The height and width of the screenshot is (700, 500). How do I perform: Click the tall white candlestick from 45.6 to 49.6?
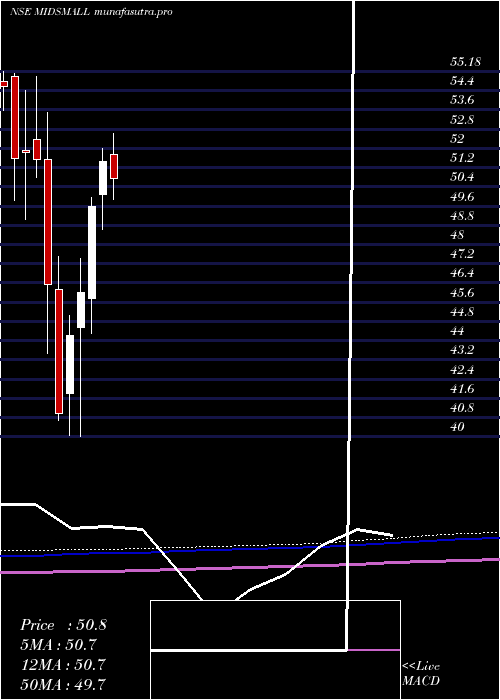[x=92, y=252]
